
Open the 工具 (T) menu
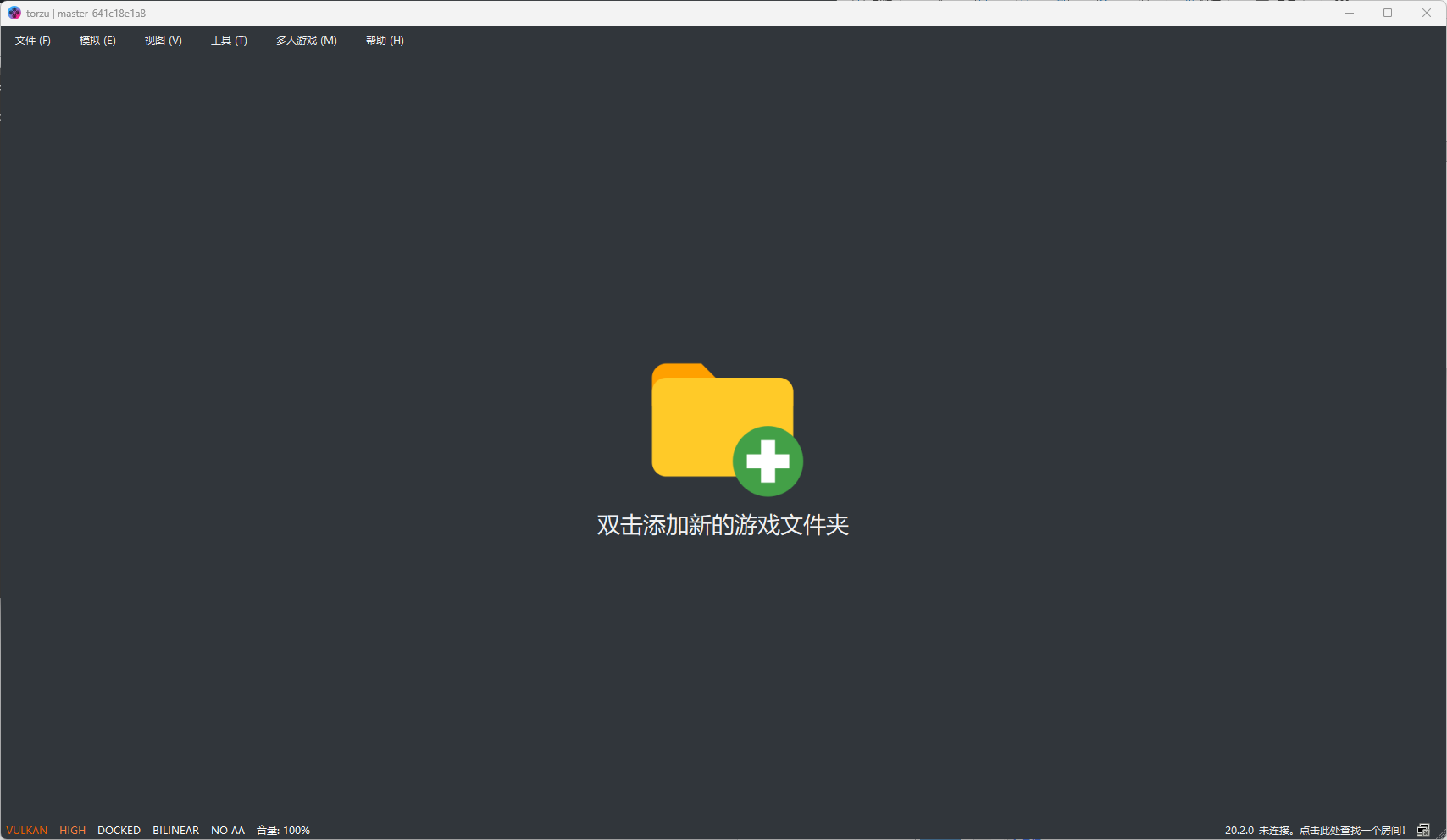(x=229, y=41)
